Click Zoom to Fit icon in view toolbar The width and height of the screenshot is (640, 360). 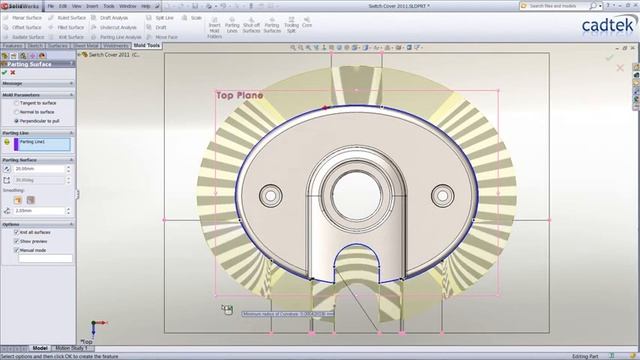(293, 48)
